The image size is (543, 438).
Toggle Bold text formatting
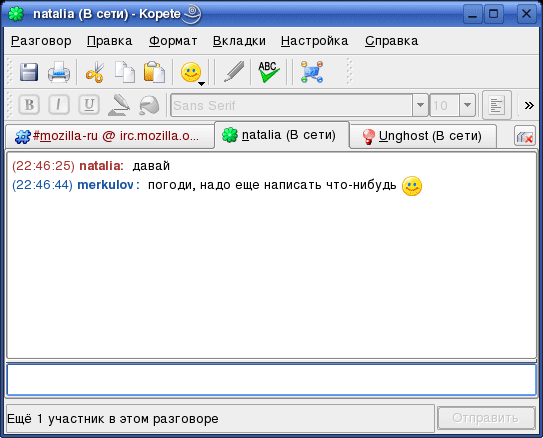tap(29, 105)
